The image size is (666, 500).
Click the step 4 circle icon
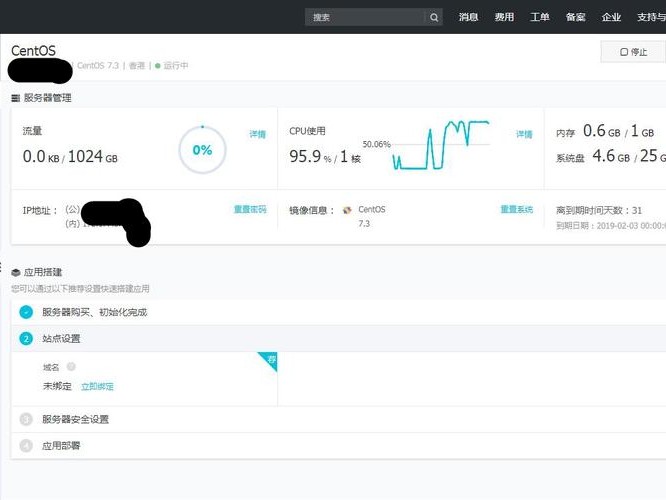(26, 446)
